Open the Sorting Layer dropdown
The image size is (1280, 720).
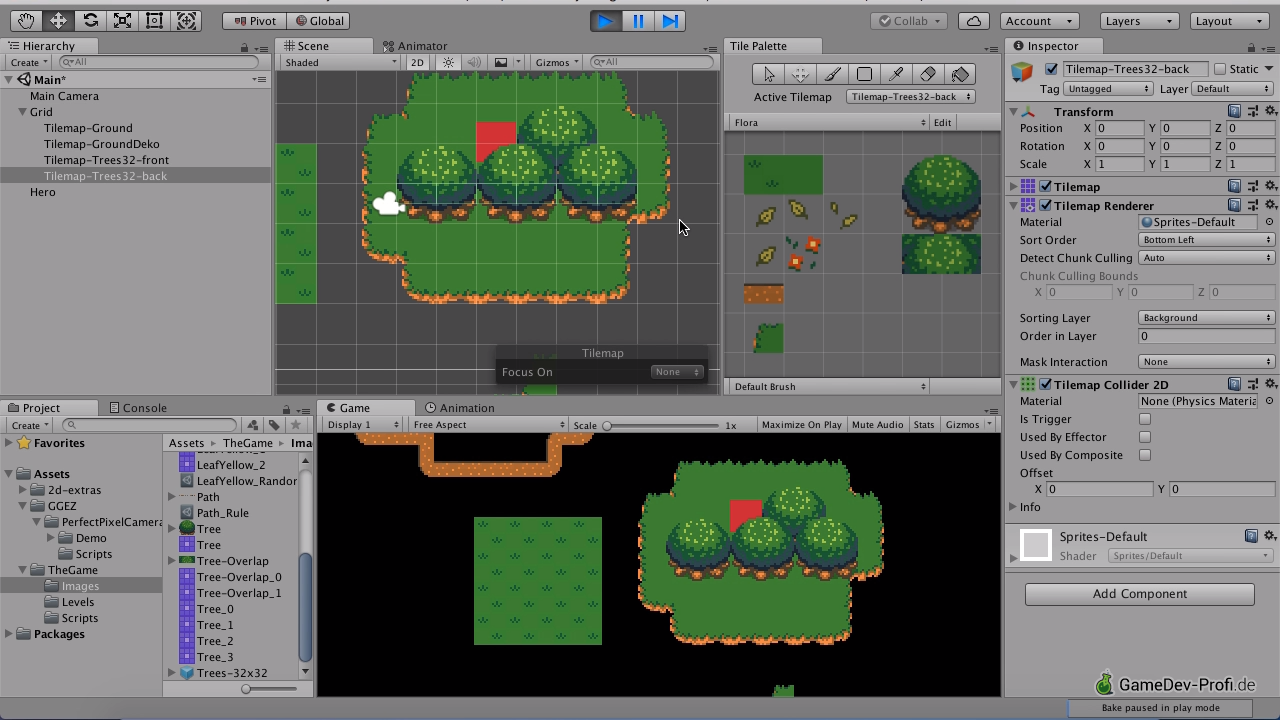click(1206, 318)
